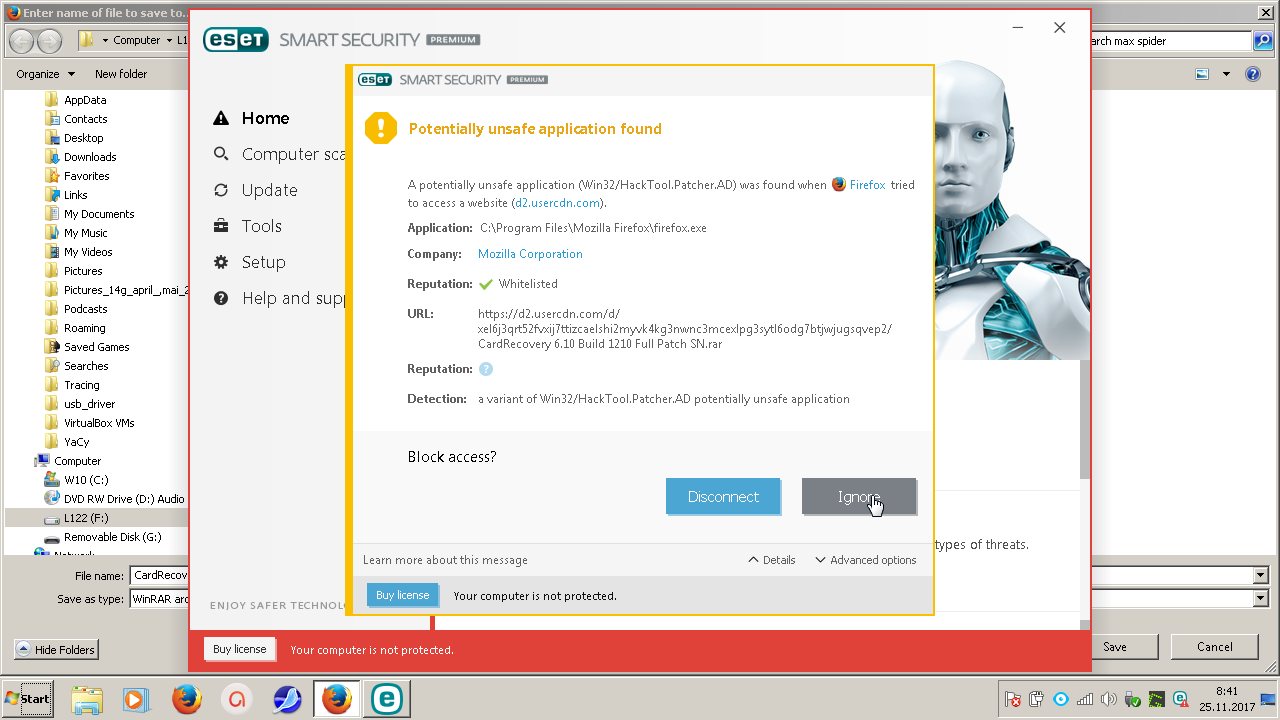Viewport: 1280px width, 720px height.
Task: Switch to the ESET taskbar window
Action: (386, 699)
